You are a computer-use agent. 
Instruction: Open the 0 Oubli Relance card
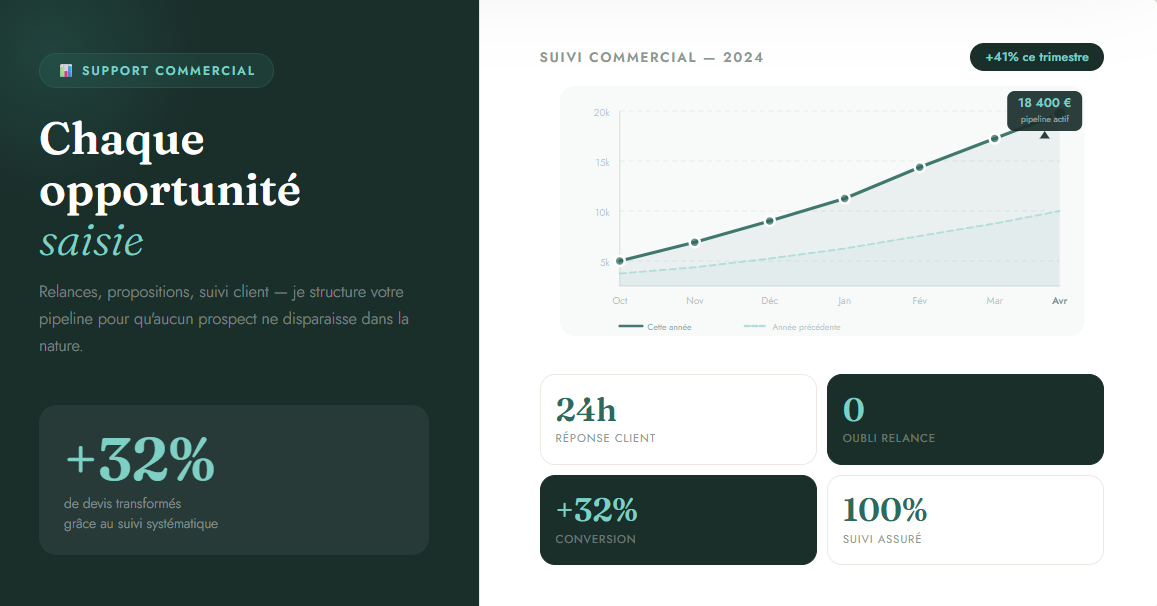(x=965, y=419)
